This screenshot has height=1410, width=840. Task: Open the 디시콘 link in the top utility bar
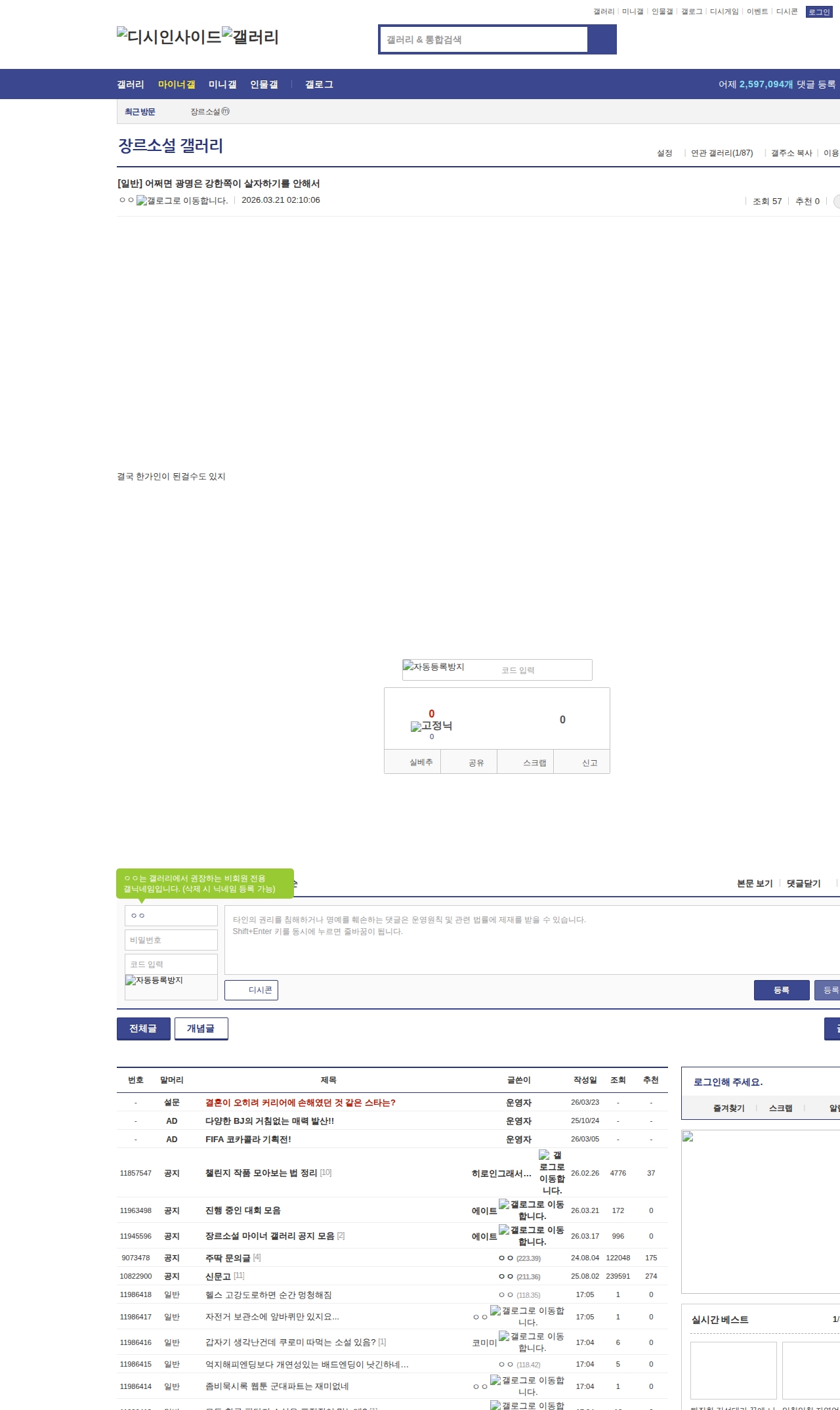point(787,12)
